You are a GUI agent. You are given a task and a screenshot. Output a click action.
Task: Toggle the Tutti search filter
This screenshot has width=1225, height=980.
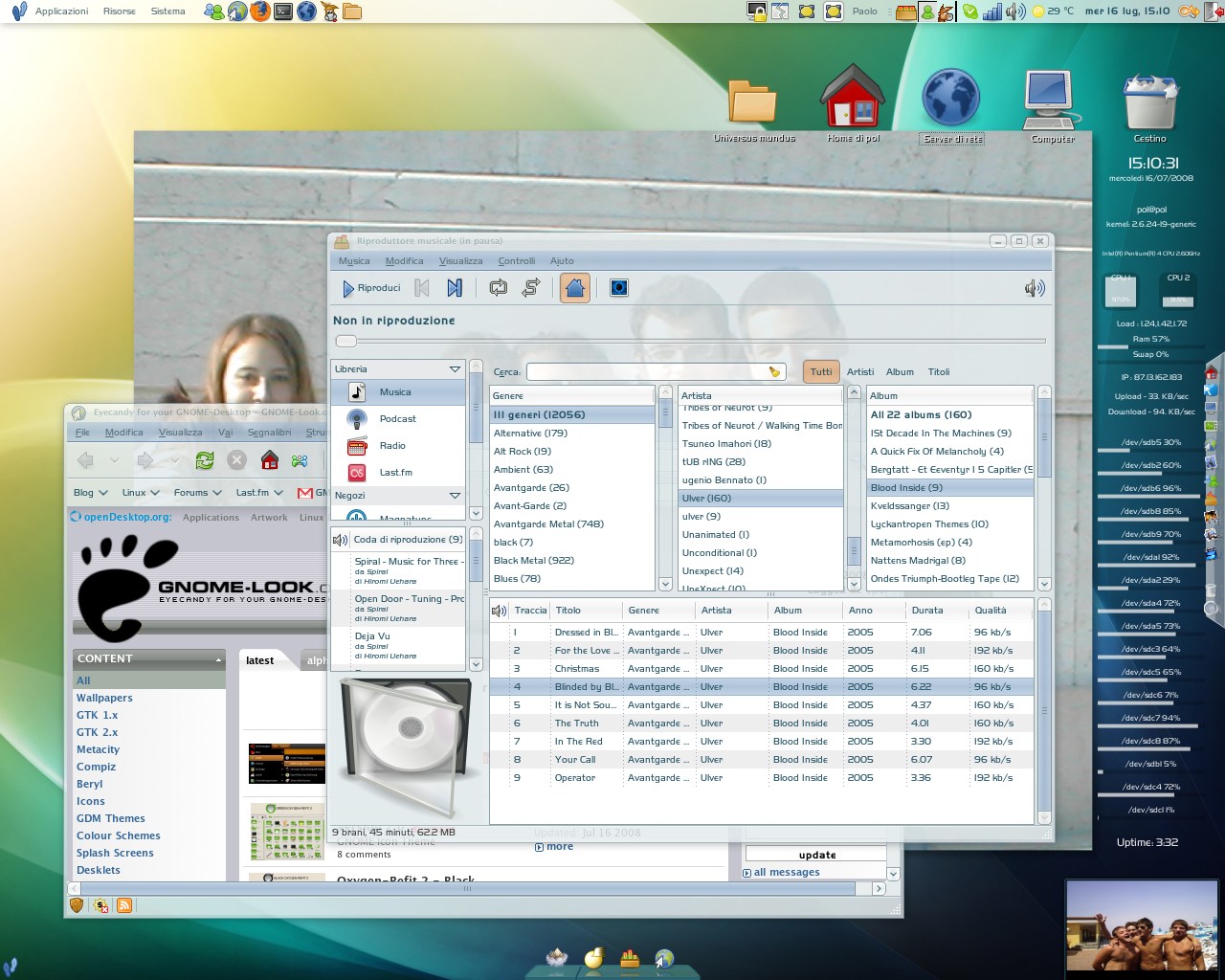pos(821,371)
